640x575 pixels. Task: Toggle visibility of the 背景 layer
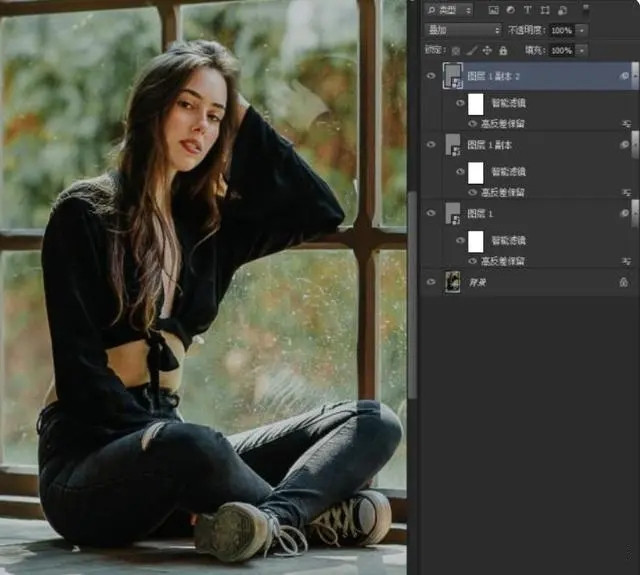431,283
